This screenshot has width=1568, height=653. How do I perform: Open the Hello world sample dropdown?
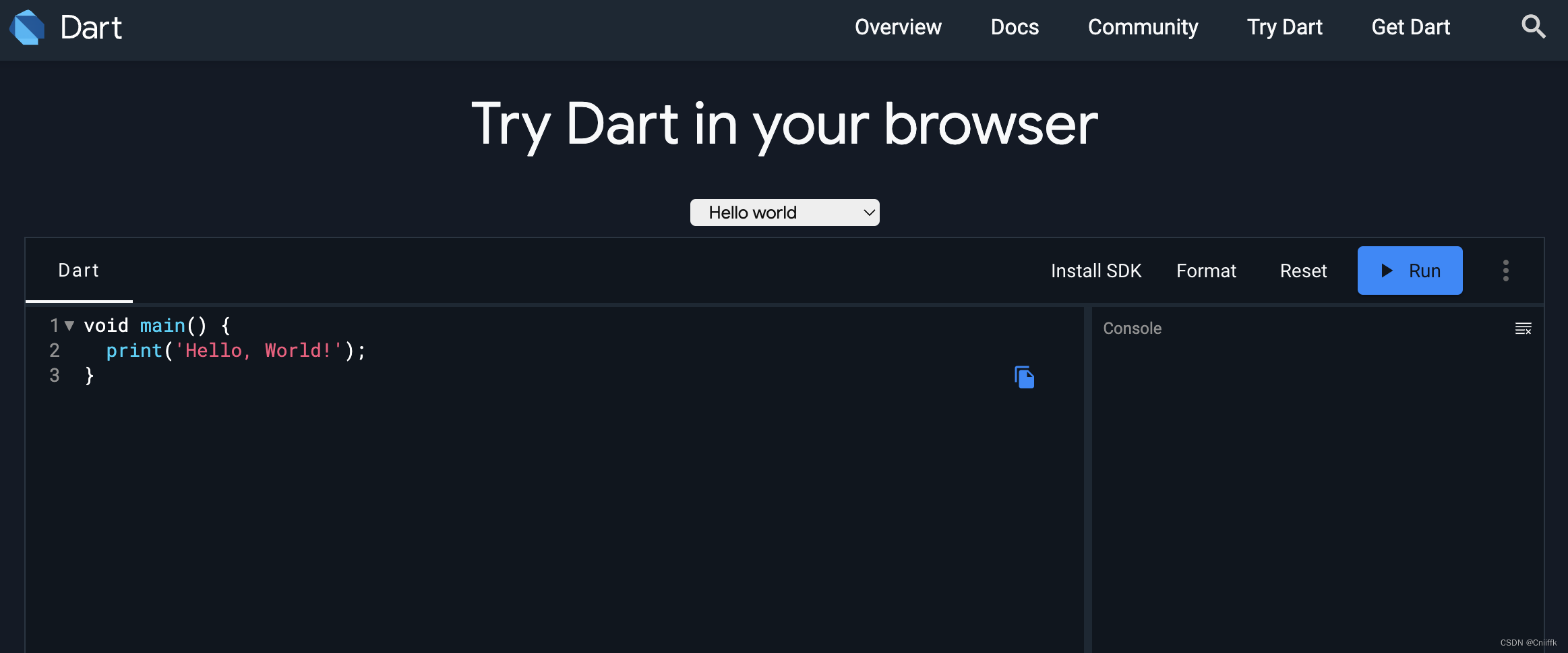pos(785,212)
